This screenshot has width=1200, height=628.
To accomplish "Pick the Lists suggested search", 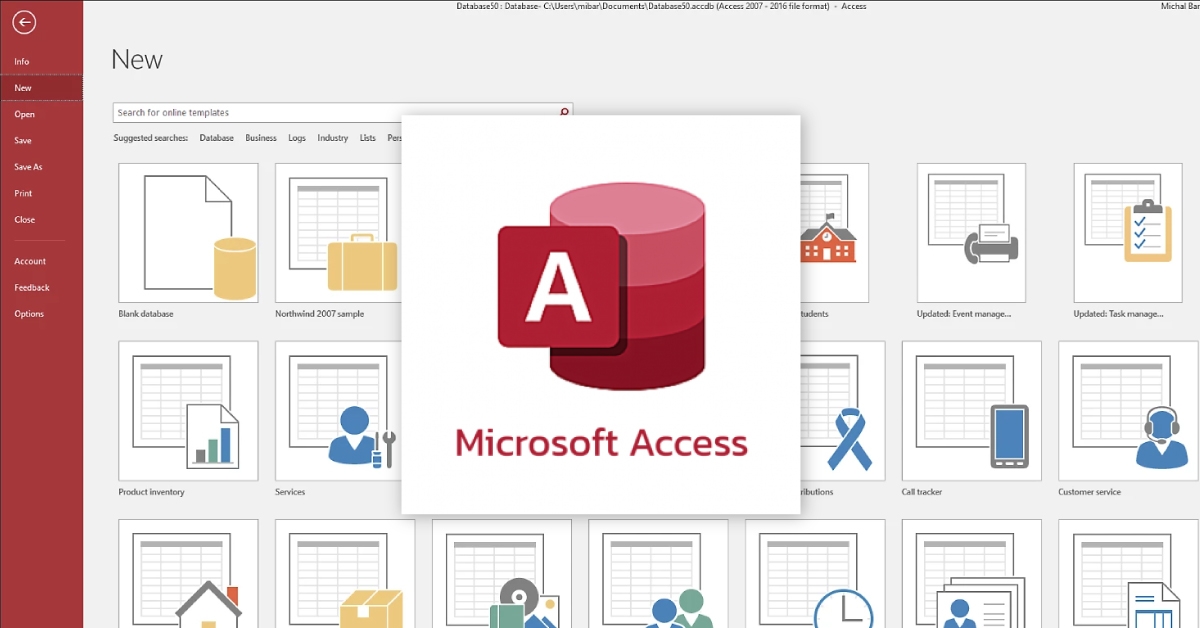I will pos(368,138).
